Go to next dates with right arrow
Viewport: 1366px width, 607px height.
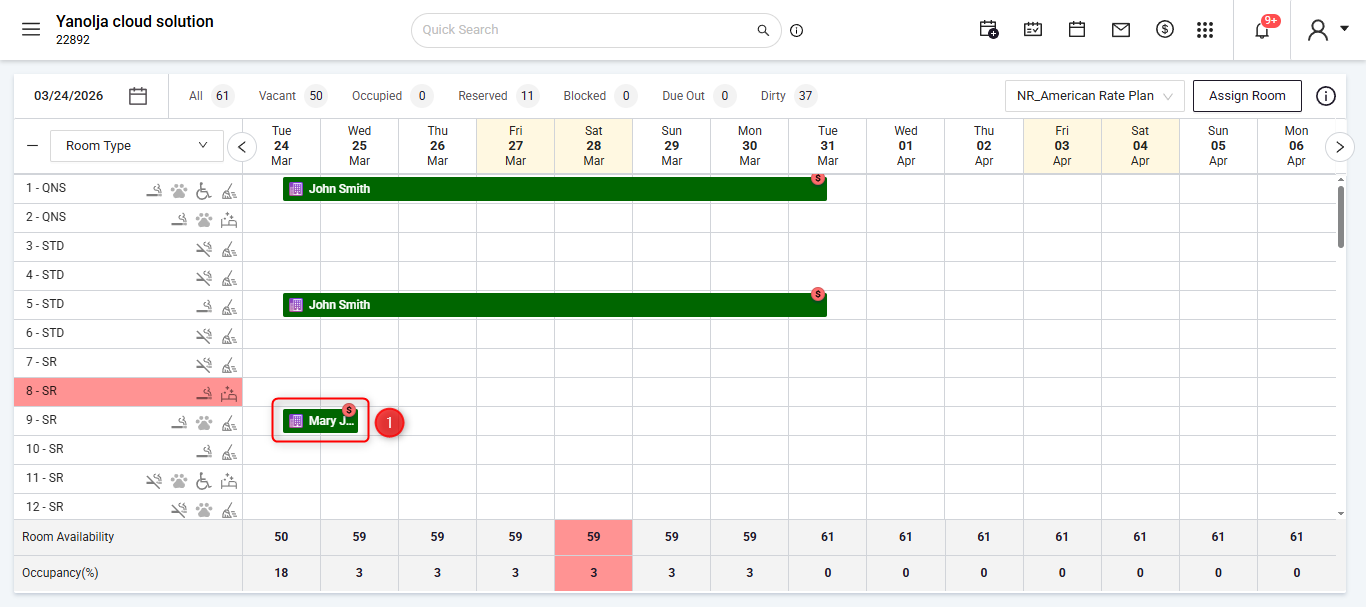coord(1340,147)
